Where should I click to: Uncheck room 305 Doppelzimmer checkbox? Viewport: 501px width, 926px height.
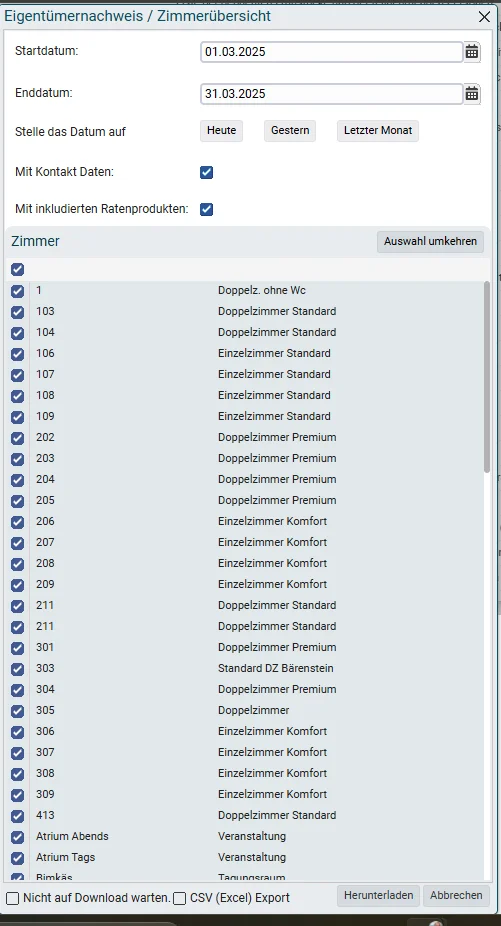click(18, 711)
